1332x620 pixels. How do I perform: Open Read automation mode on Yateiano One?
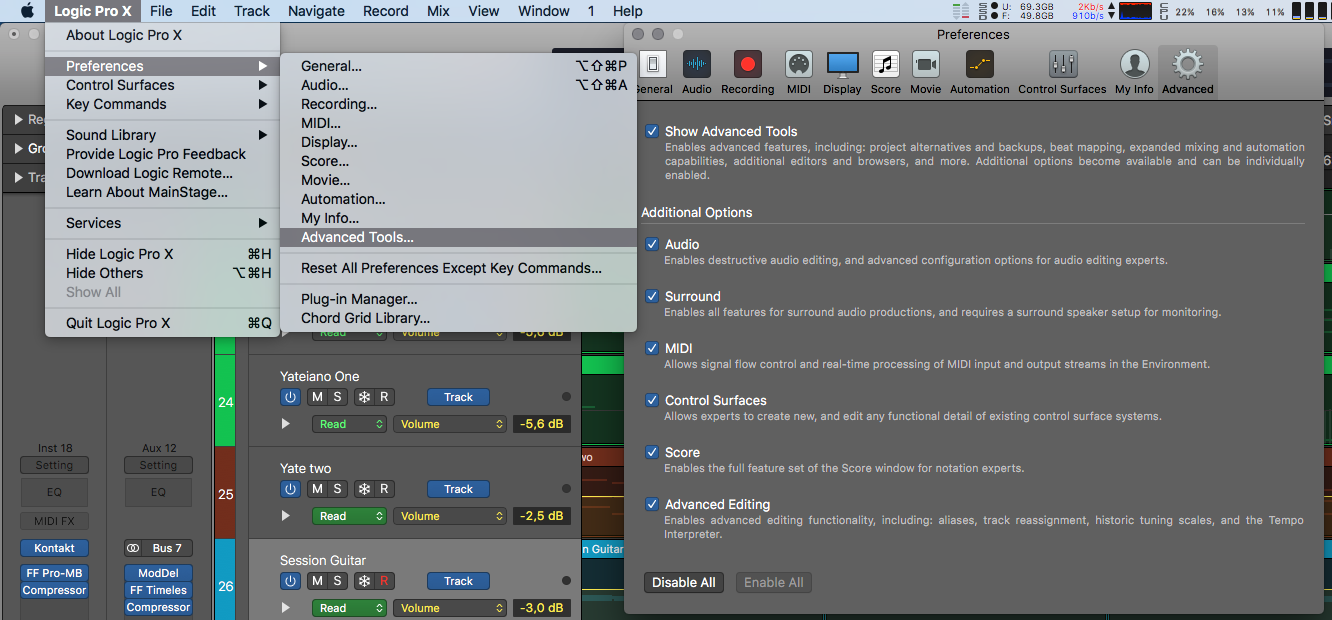[x=349, y=424]
